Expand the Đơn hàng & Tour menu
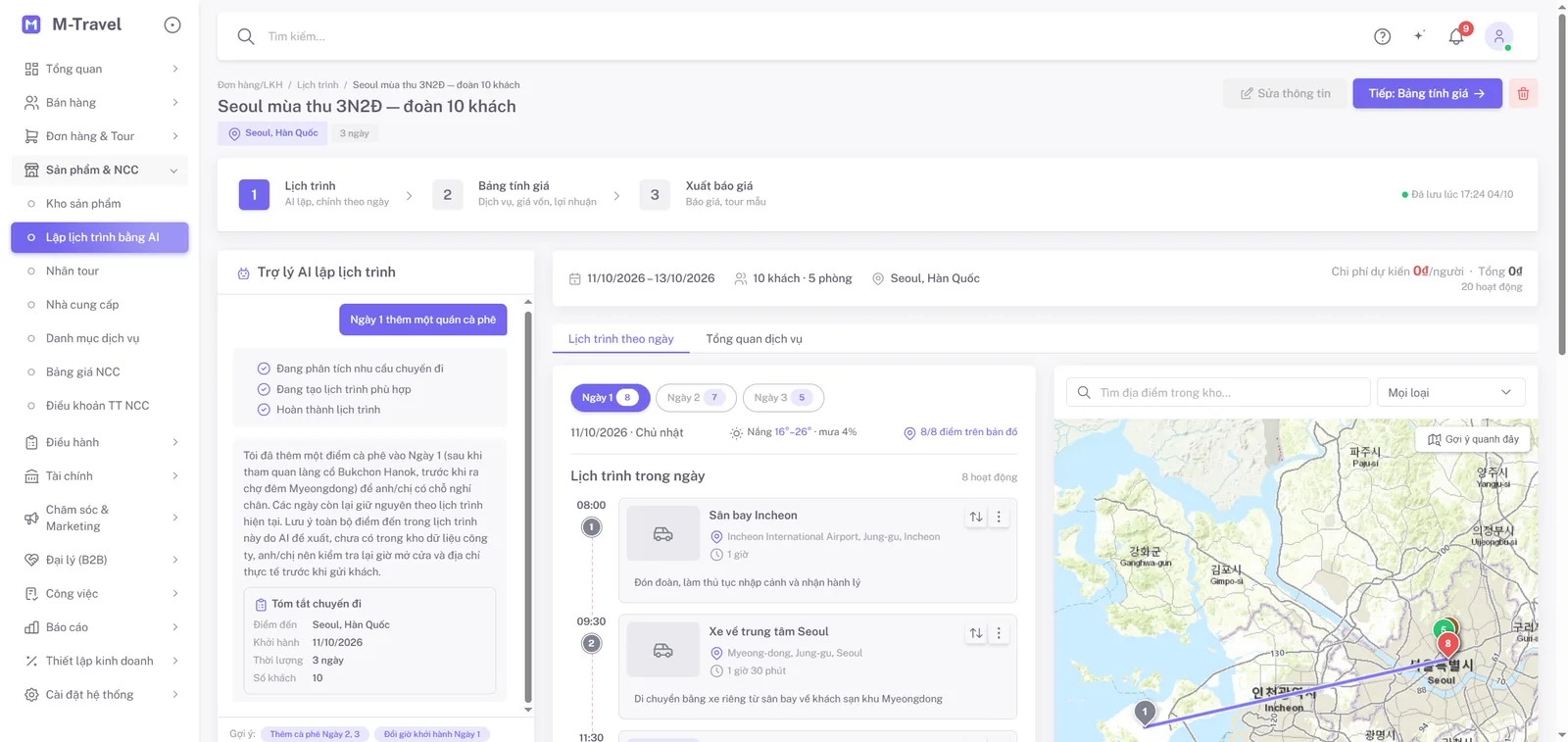The width and height of the screenshot is (1568, 742). point(100,136)
